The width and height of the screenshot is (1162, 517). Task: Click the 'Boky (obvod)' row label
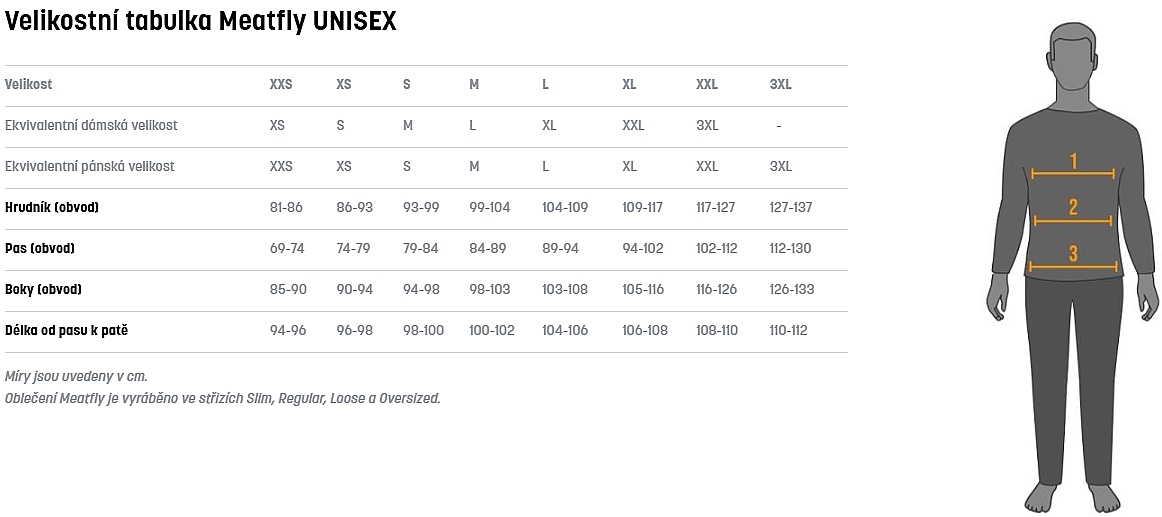[43, 290]
